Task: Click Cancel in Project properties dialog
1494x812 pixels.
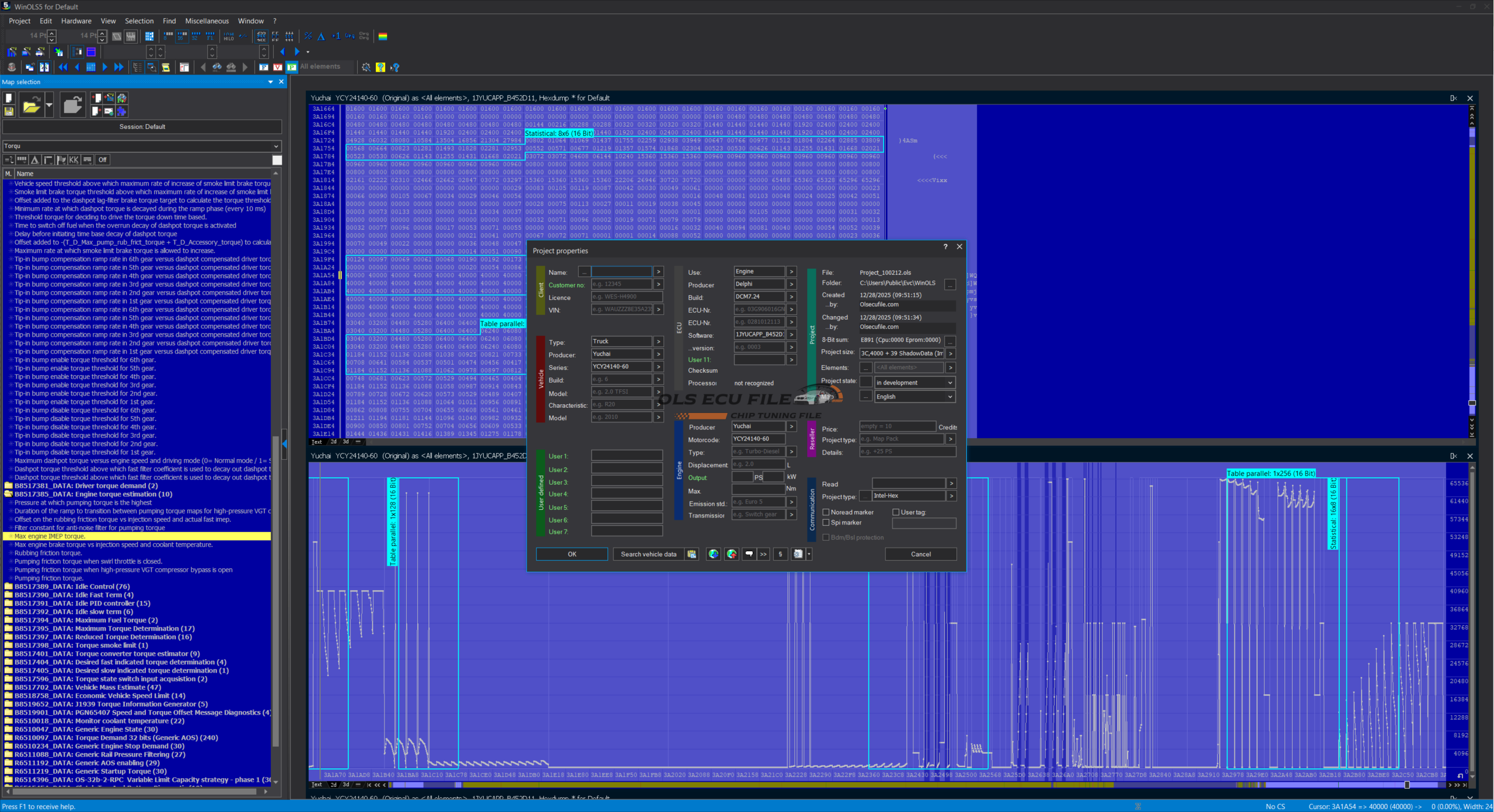Action: (920, 554)
